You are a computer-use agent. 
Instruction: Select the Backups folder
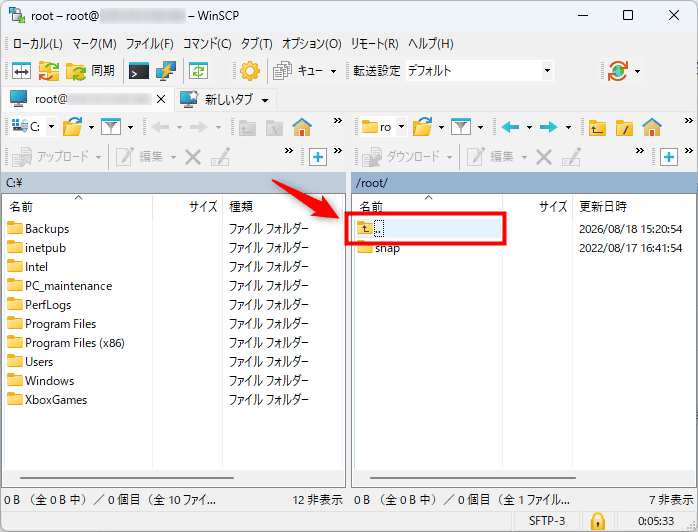click(x=39, y=228)
